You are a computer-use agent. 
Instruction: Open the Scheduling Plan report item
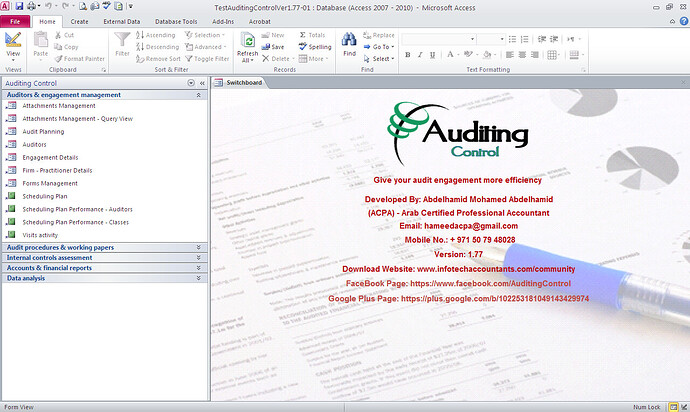[45, 197]
